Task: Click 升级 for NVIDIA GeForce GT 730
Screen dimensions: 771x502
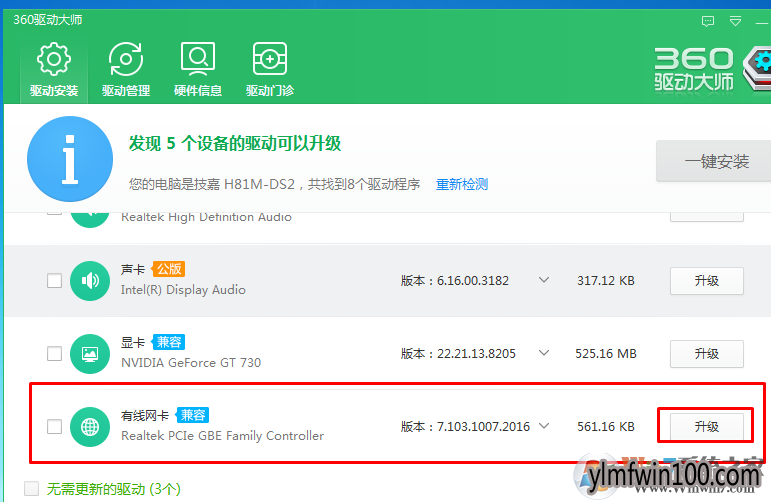Action: [x=707, y=354]
